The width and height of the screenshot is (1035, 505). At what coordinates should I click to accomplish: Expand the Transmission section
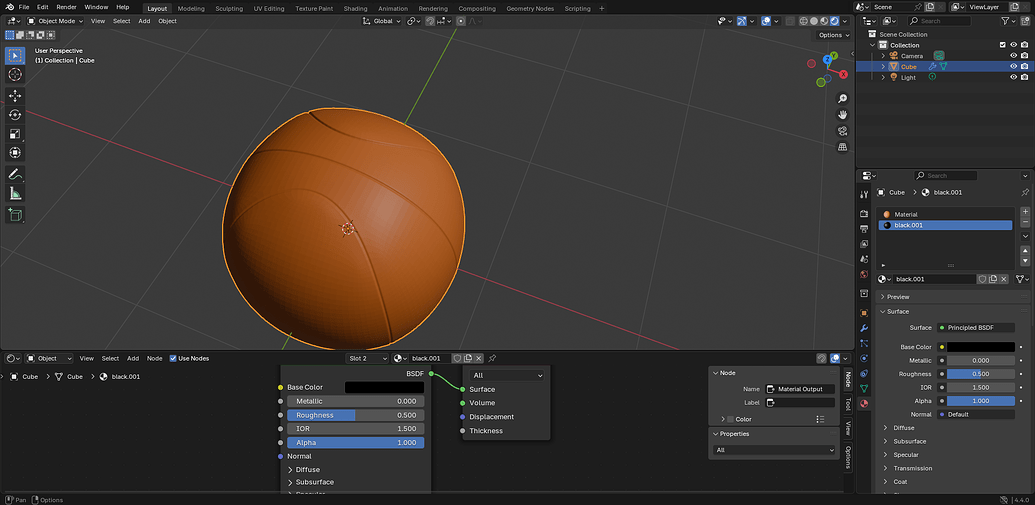912,468
